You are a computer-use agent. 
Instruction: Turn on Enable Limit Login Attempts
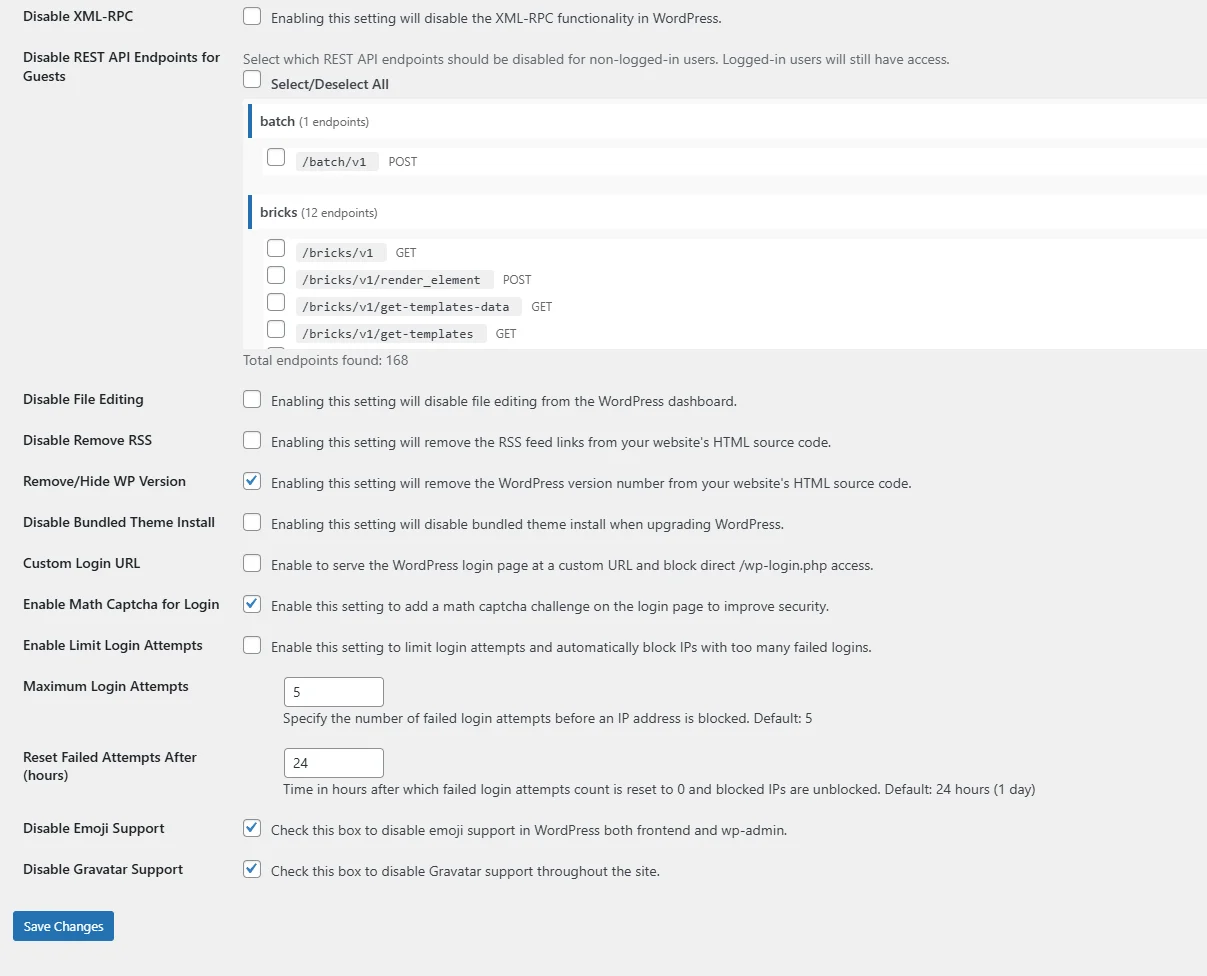252,646
